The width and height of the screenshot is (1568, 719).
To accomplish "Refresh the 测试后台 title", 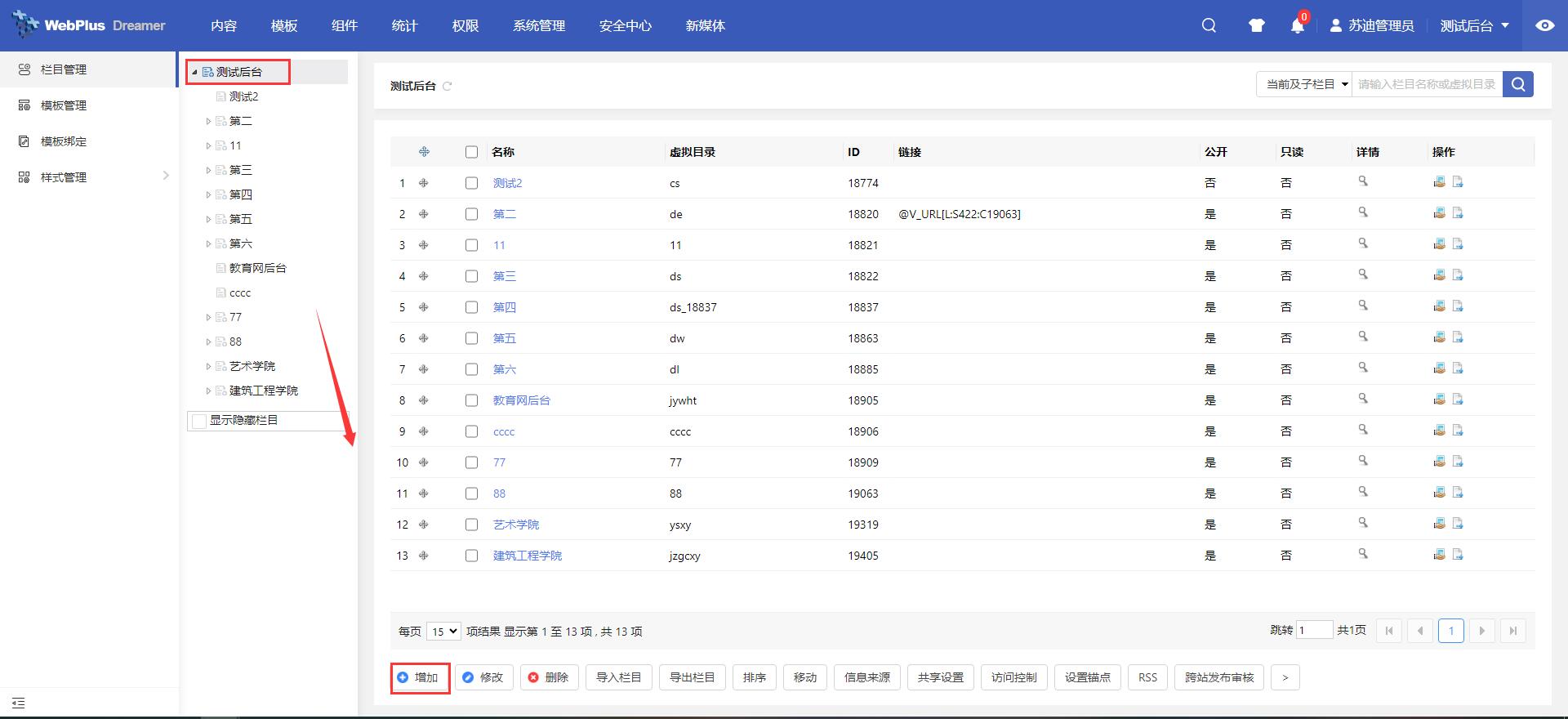I will tap(447, 86).
